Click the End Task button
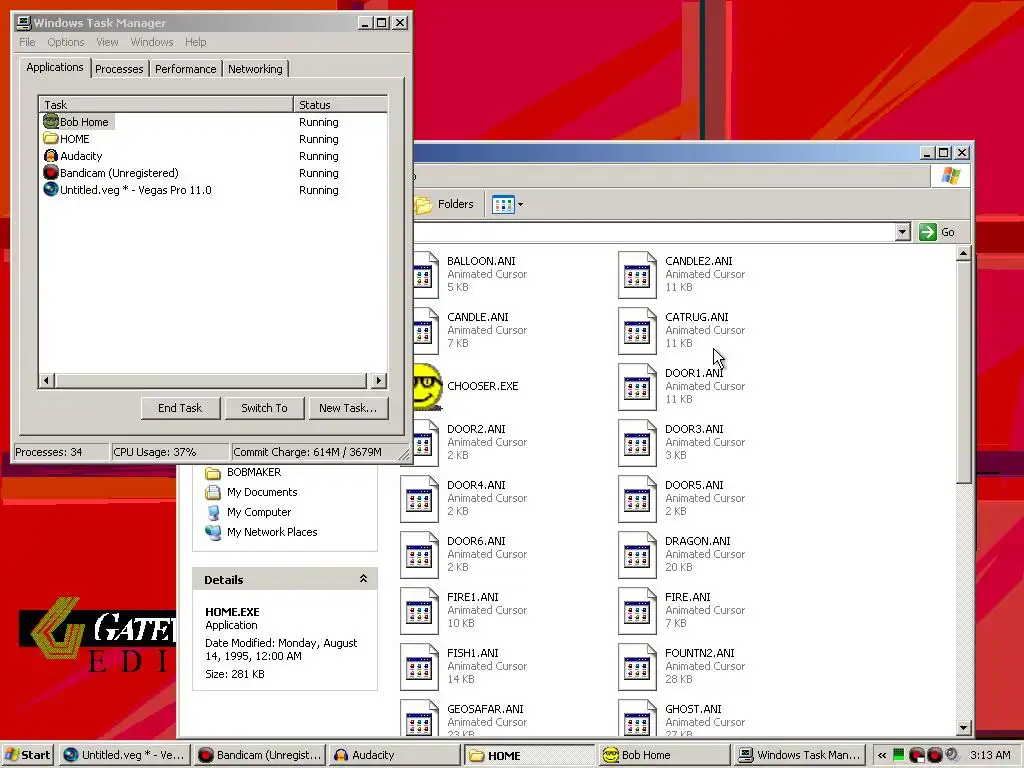This screenshot has height=768, width=1024. [180, 408]
